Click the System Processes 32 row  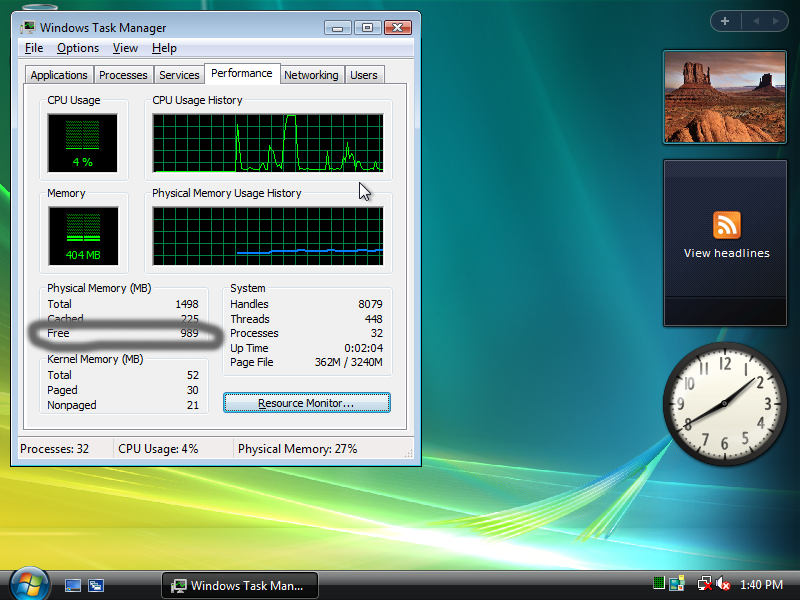point(306,333)
